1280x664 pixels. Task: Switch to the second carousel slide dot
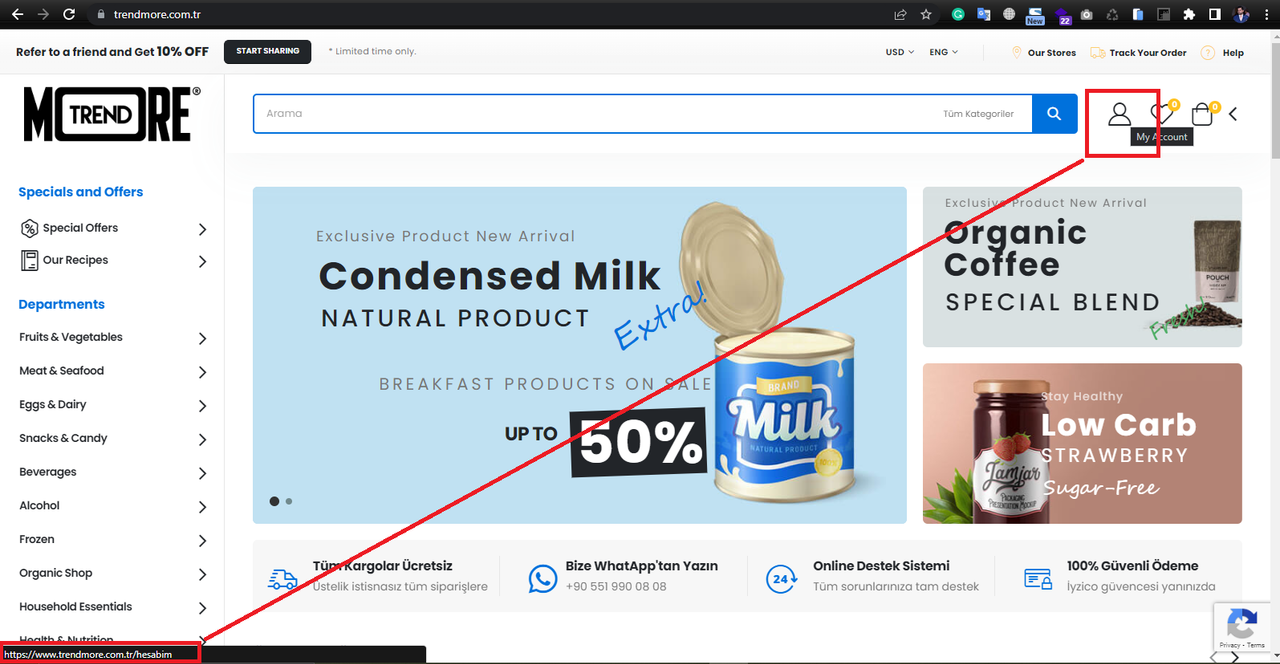click(289, 501)
